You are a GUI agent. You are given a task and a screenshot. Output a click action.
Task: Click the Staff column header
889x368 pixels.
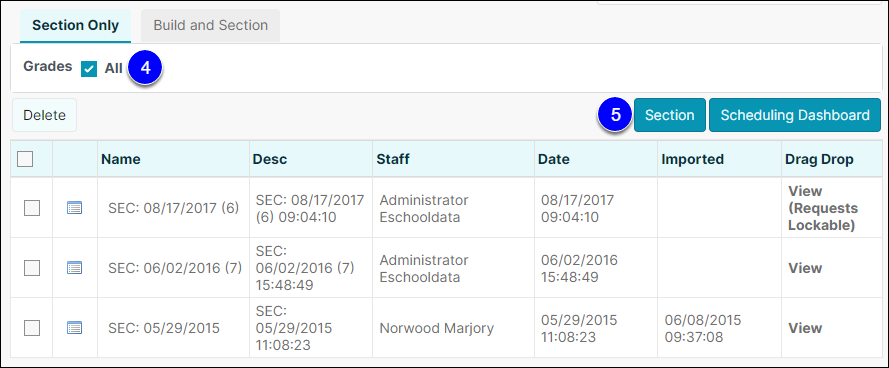pos(393,159)
